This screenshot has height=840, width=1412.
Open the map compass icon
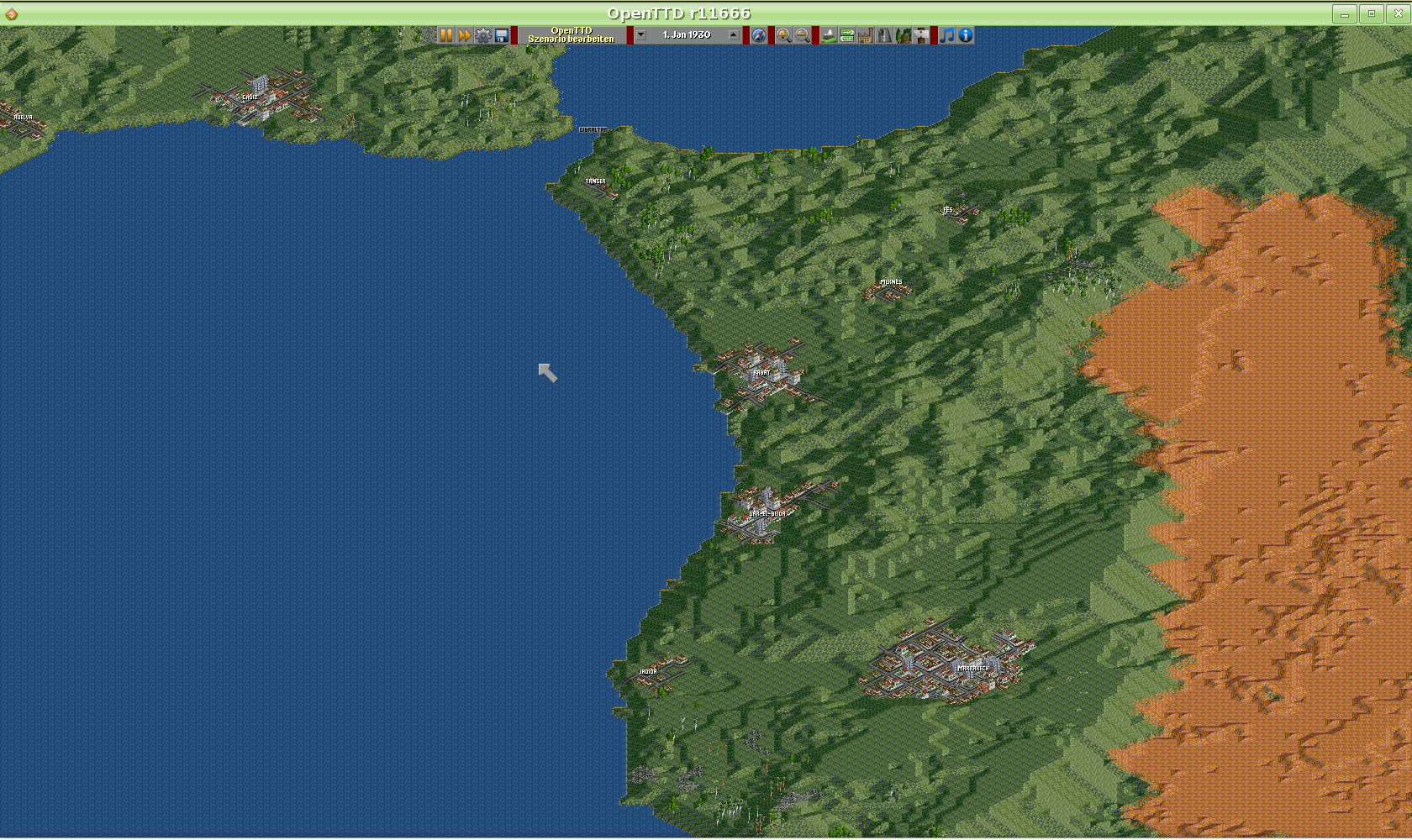(x=759, y=35)
